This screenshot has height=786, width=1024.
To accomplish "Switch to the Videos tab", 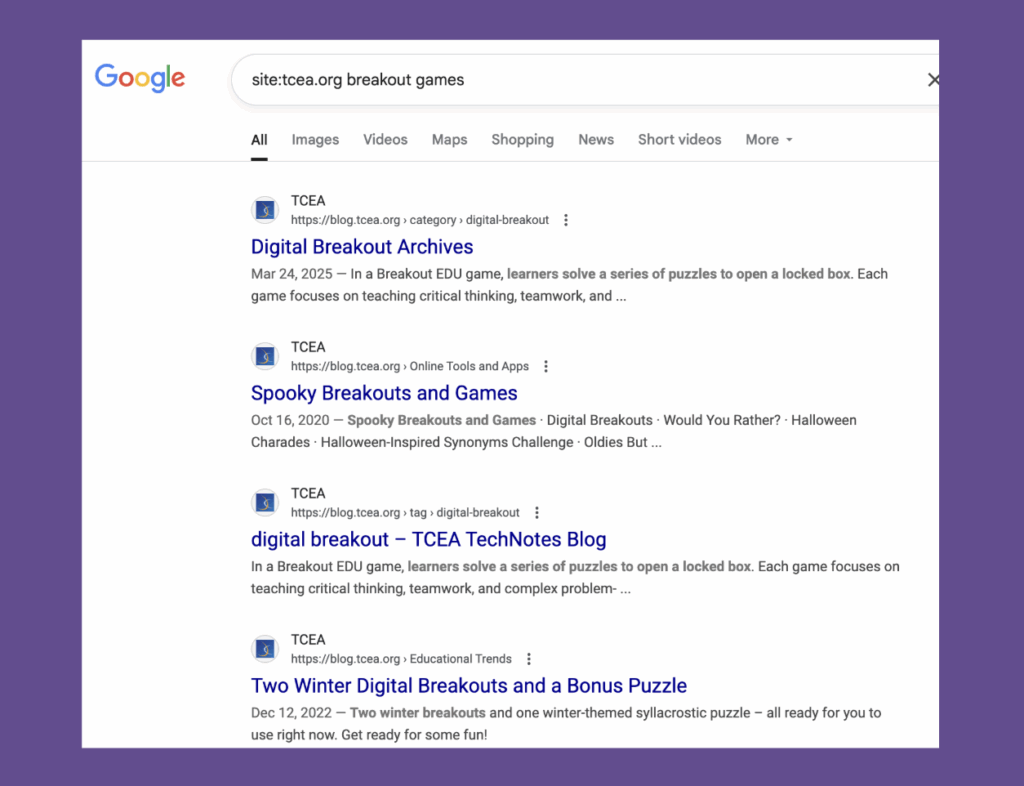I will (x=385, y=140).
